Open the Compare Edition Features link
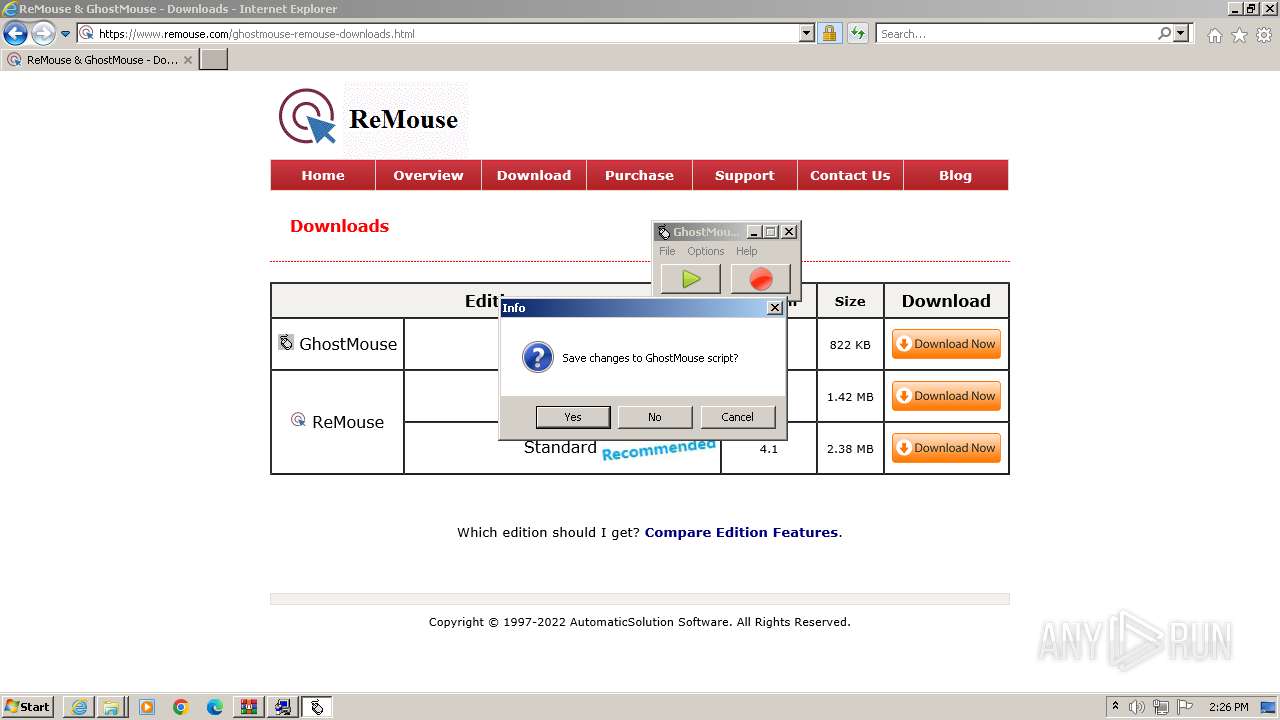Screen dimensions: 1280x720 point(741,532)
